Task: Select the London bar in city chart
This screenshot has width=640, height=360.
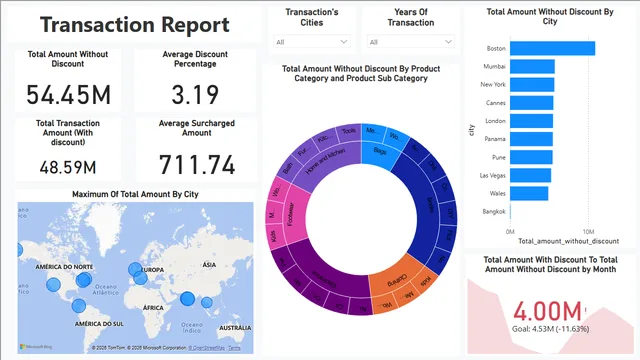Action: coord(531,121)
